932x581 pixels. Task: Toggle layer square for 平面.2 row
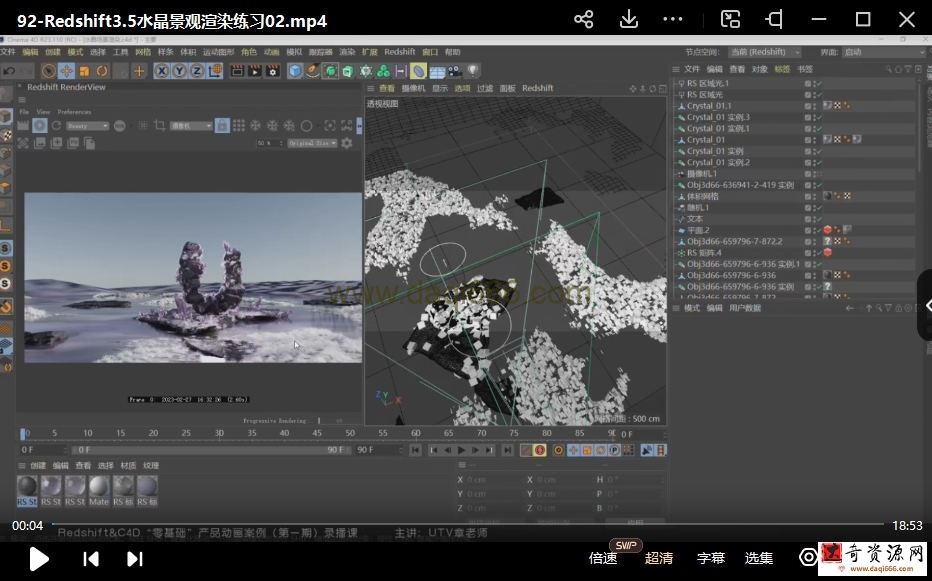pos(808,230)
